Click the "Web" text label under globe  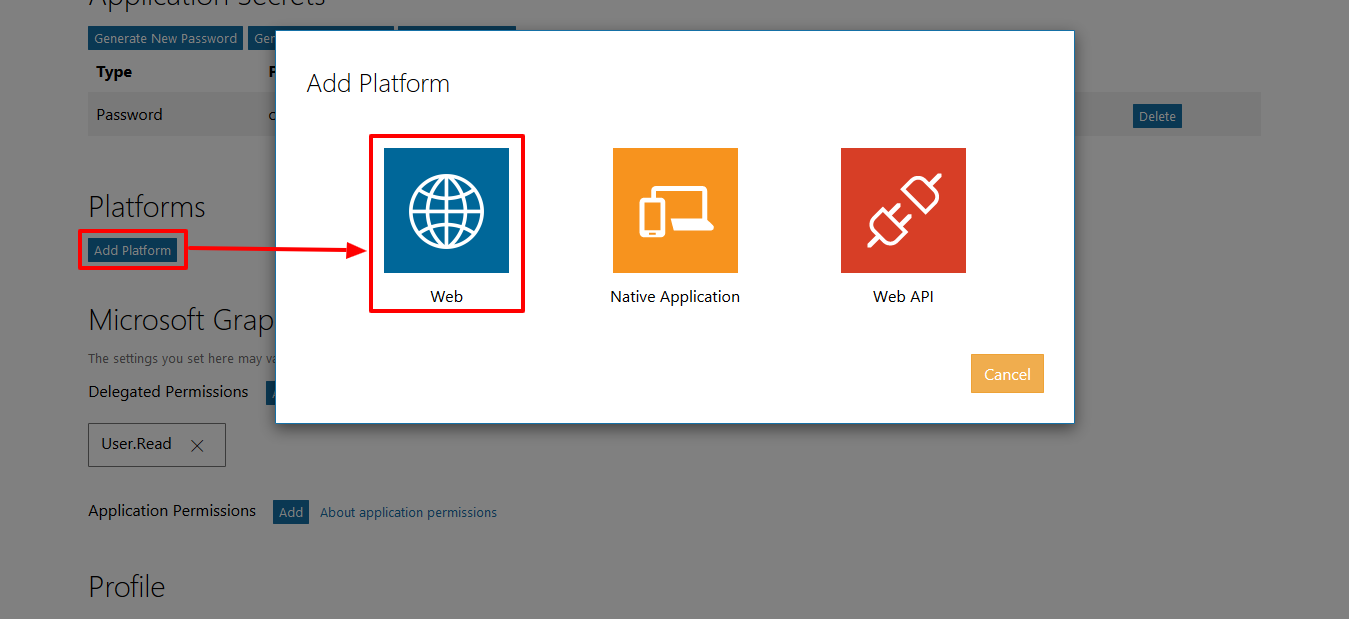tap(447, 297)
